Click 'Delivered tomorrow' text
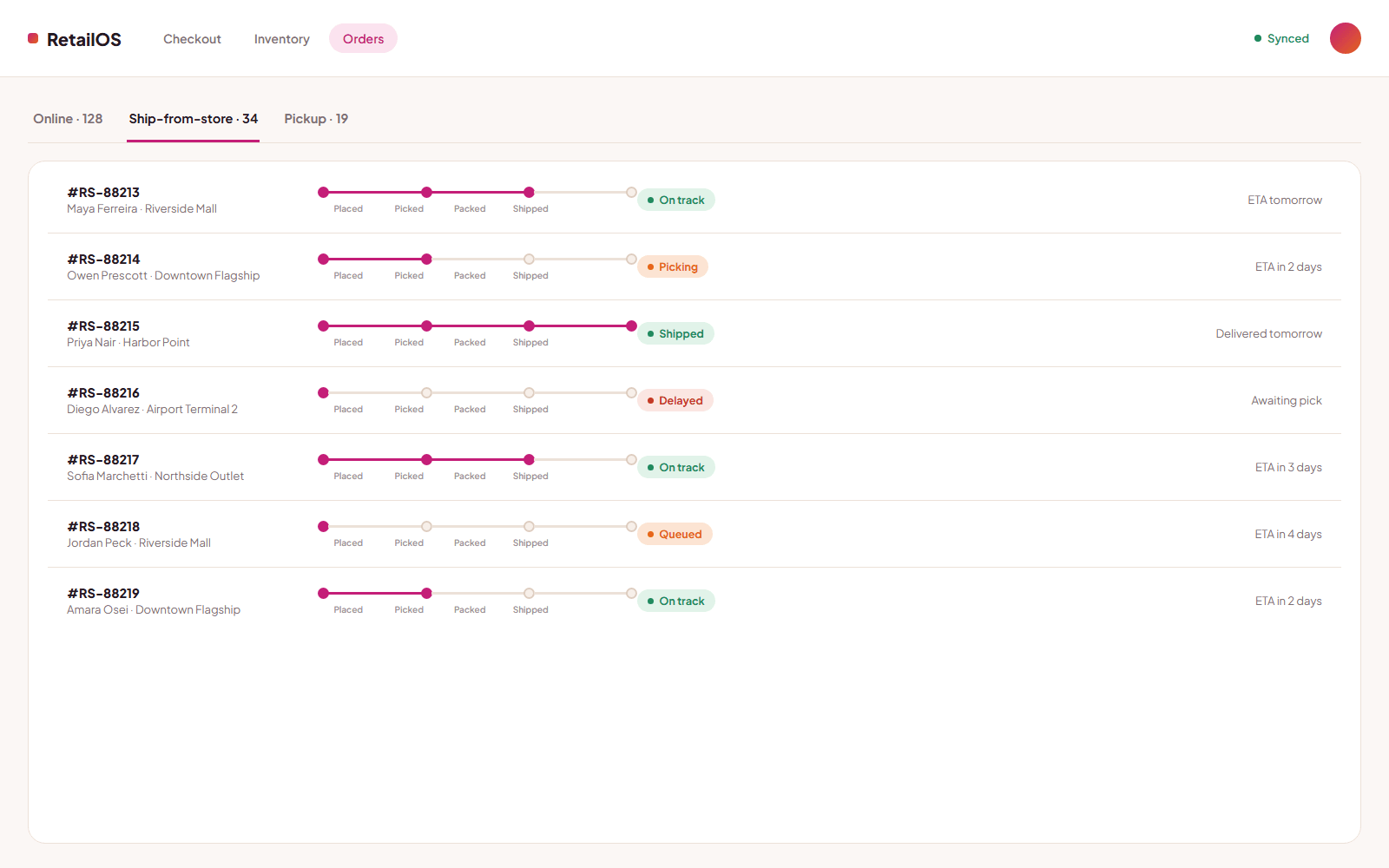Screen dimensions: 1389x868 tap(1268, 333)
